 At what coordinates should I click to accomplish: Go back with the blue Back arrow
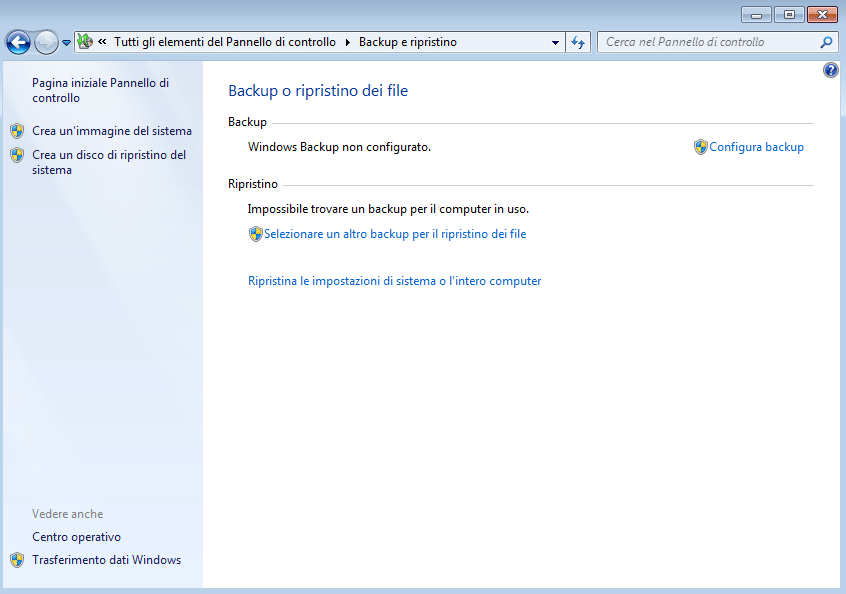(x=18, y=42)
